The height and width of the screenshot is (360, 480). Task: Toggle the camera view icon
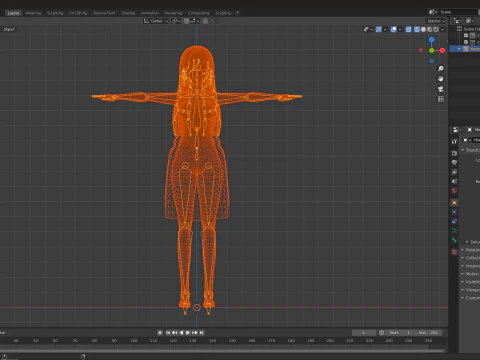click(441, 89)
